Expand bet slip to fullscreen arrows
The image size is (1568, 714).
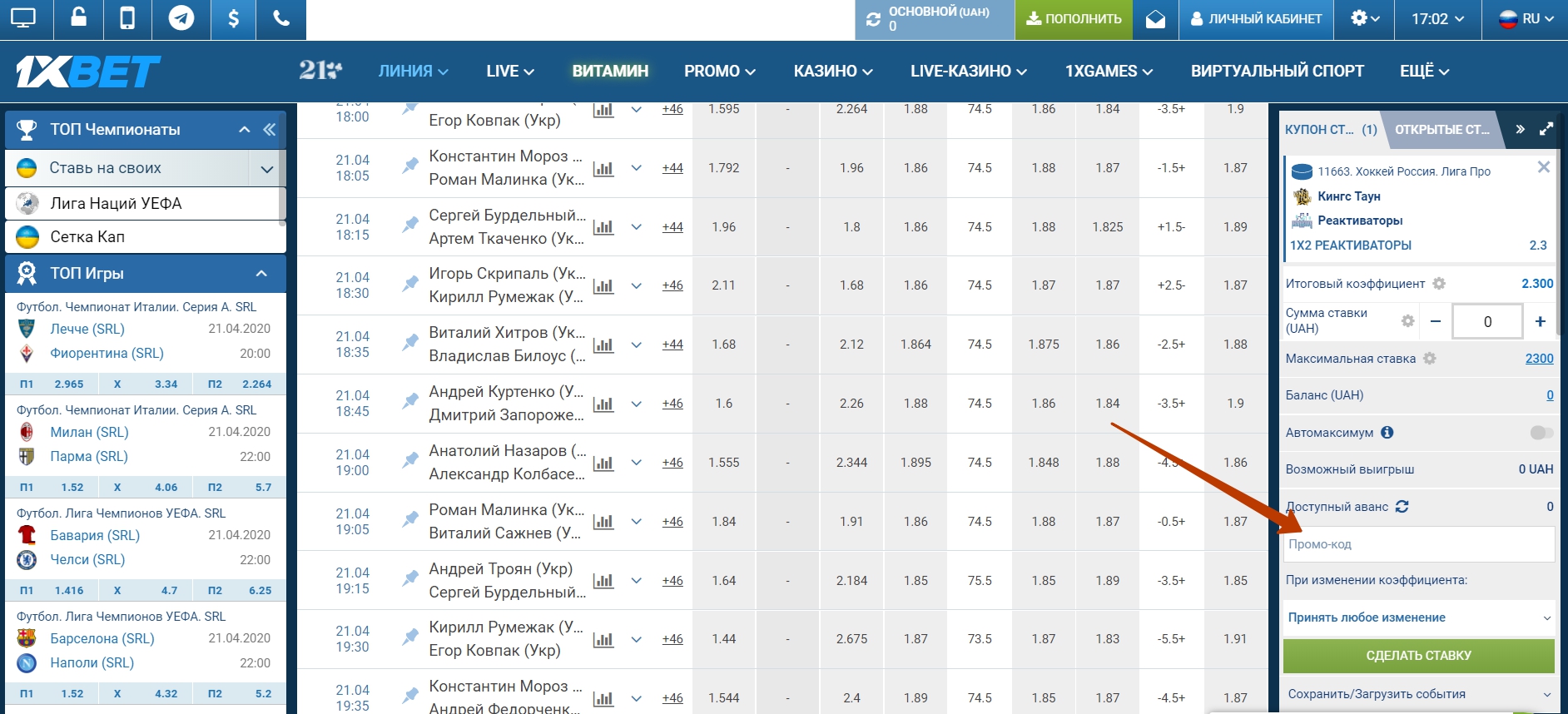pyautogui.click(x=1546, y=129)
